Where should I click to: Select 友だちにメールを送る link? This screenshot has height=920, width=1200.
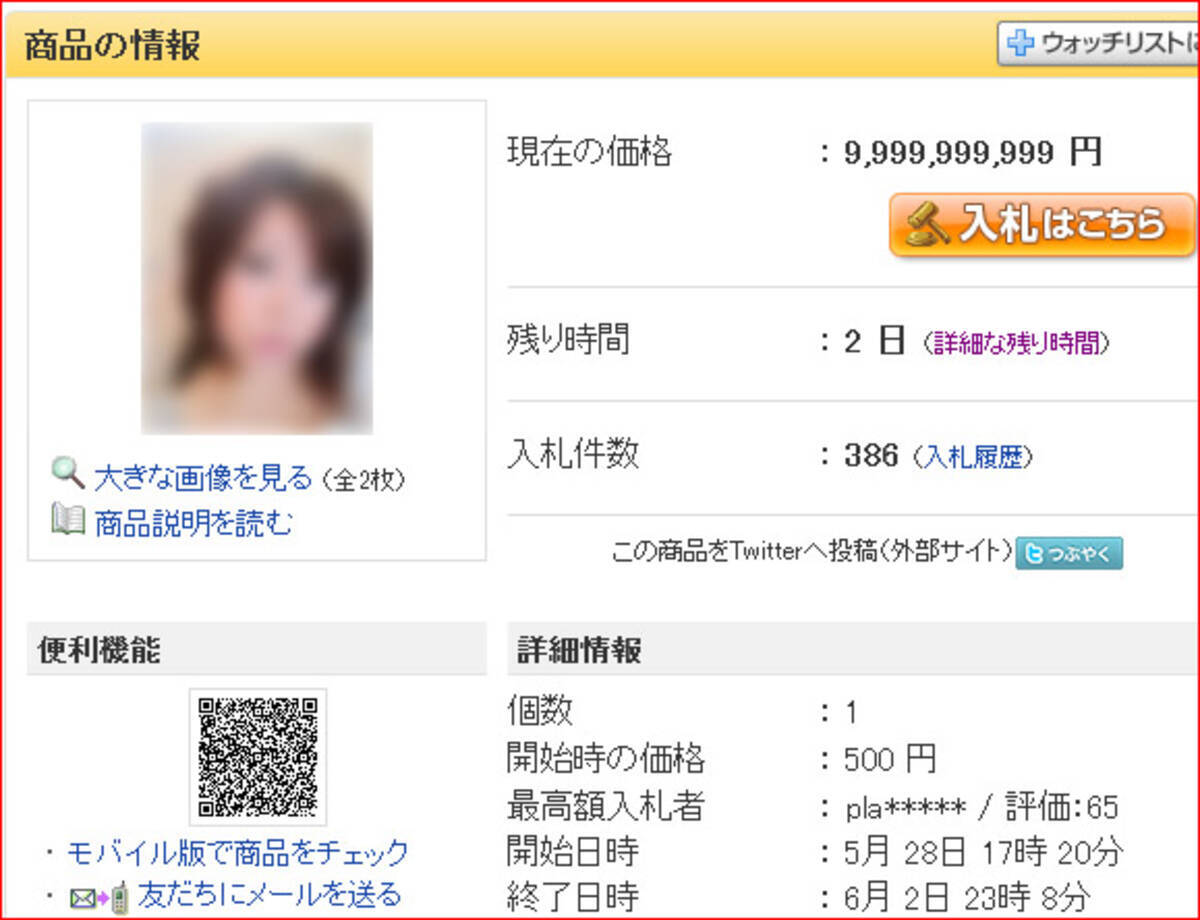point(270,893)
